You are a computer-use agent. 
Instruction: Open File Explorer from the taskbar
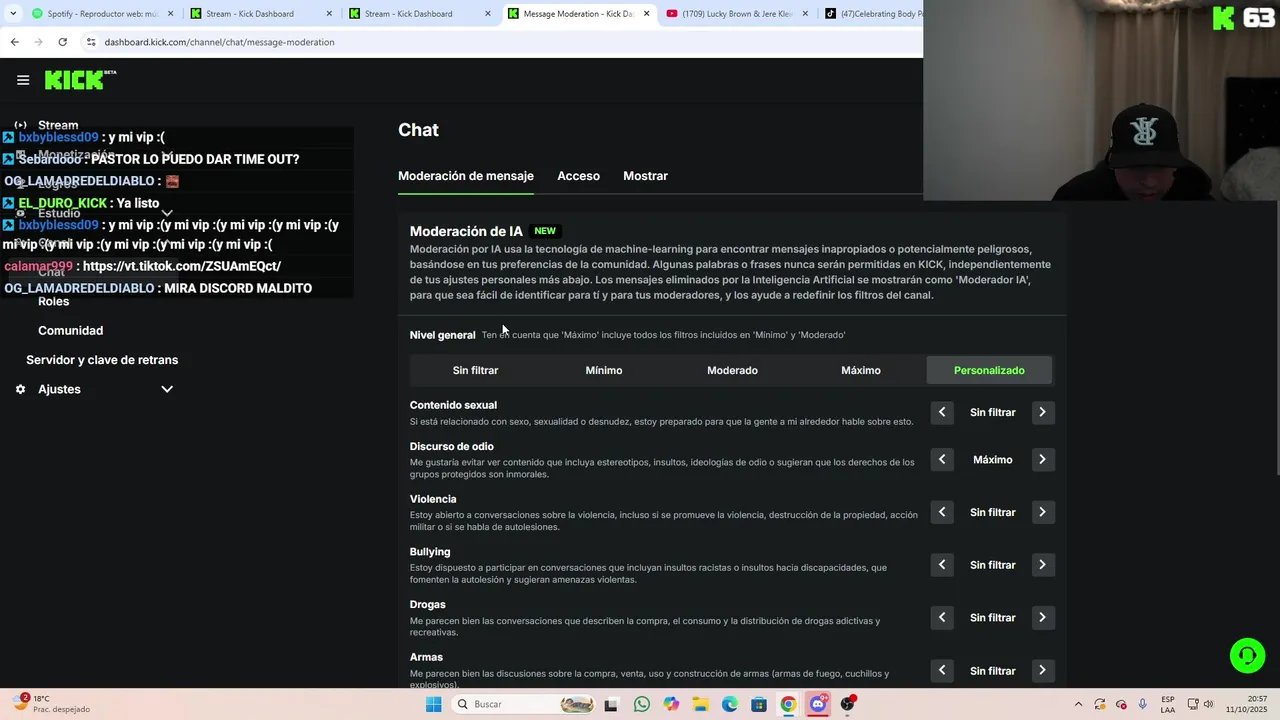700,704
